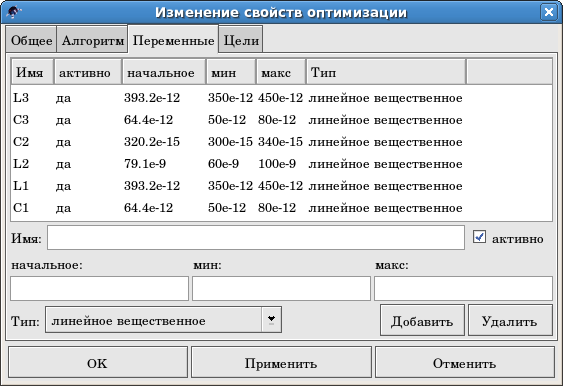This screenshot has height=386, width=563.
Task: Close the optimization properties dialog
Action: (549, 12)
